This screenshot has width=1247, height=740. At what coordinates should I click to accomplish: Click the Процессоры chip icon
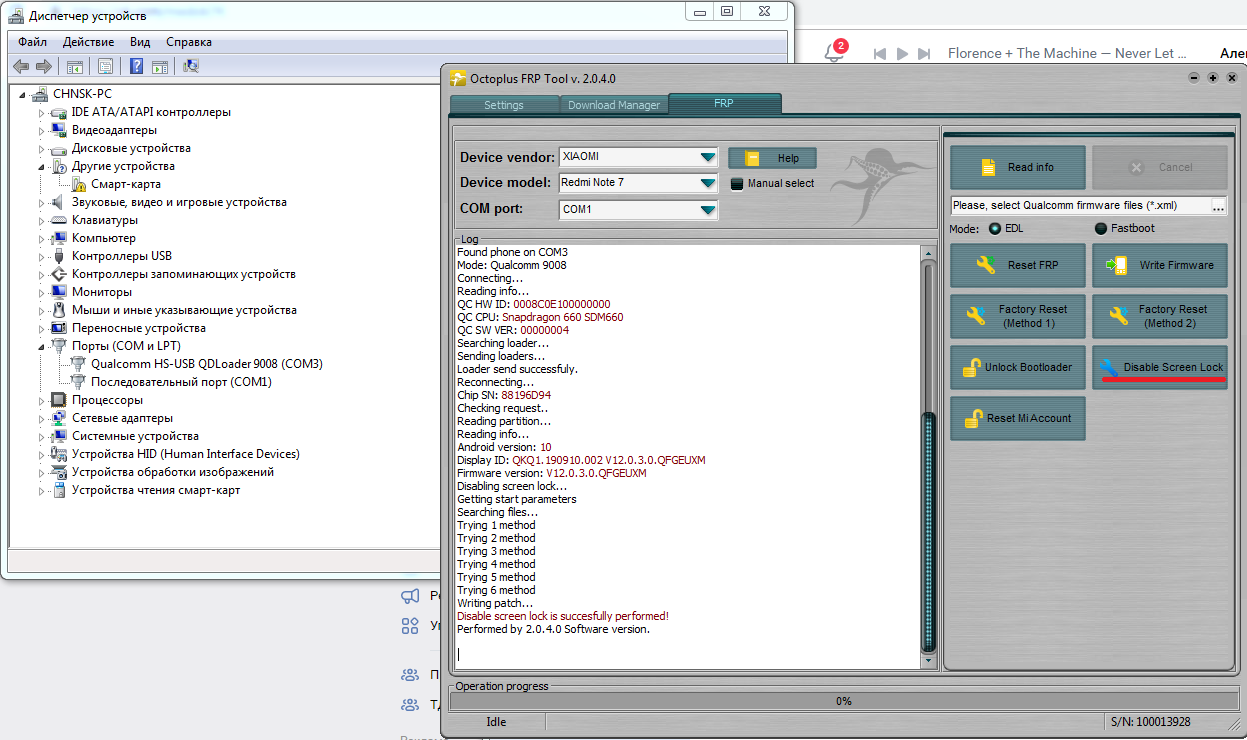click(x=59, y=400)
